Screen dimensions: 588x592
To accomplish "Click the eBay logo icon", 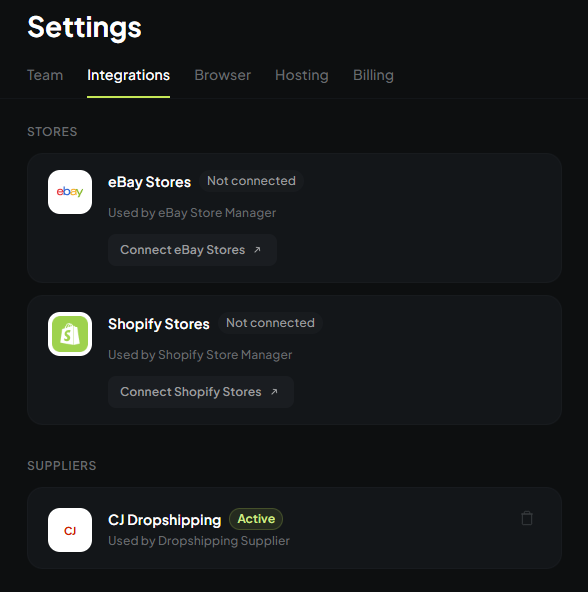I will coord(70,192).
